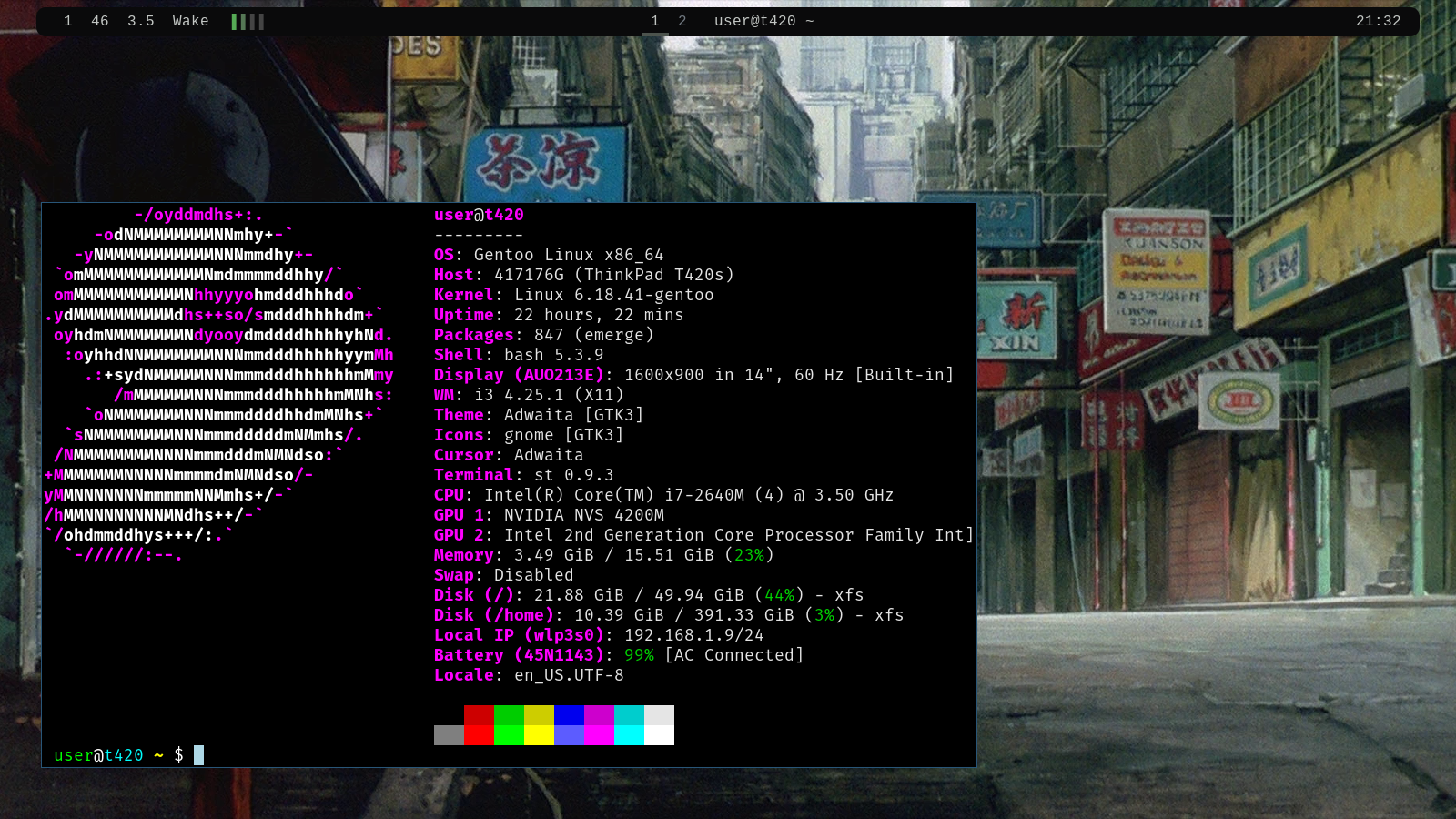
Task: Click the "Shell: bash 5.3.9" line
Action: click(x=519, y=355)
